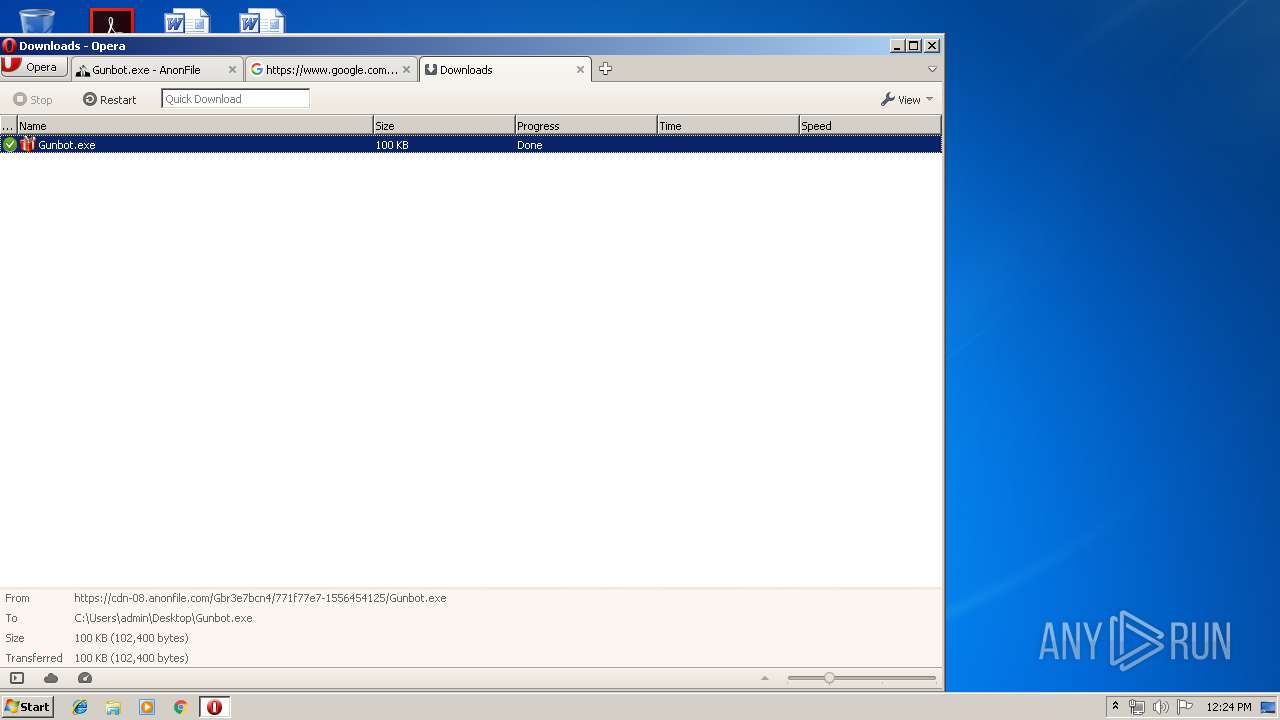The image size is (1280, 720).
Task: Launch Internet Explorer from taskbar
Action: 80,707
